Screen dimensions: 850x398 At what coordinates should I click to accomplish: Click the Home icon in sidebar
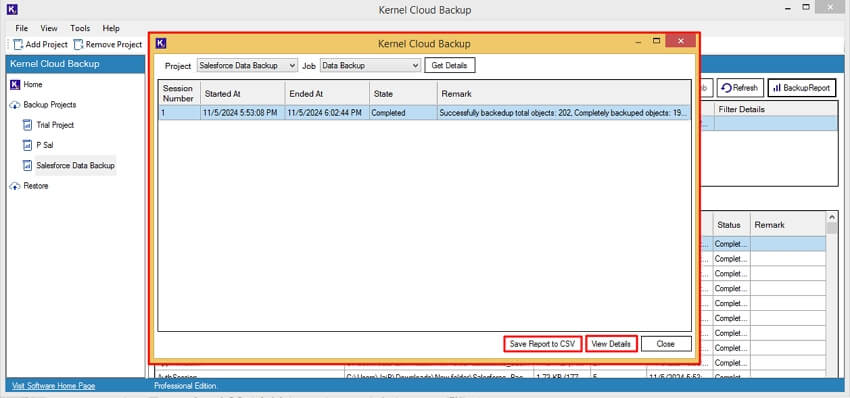[15, 85]
